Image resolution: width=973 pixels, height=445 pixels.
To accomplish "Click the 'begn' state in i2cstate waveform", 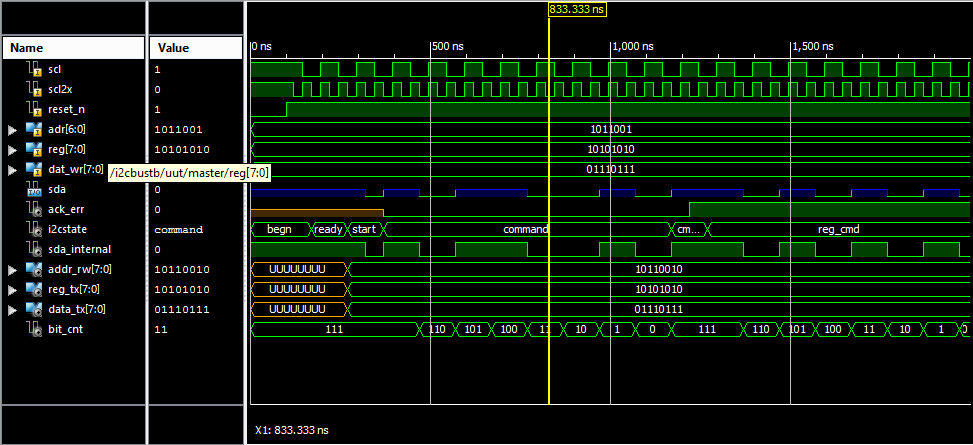I will pyautogui.click(x=279, y=230).
